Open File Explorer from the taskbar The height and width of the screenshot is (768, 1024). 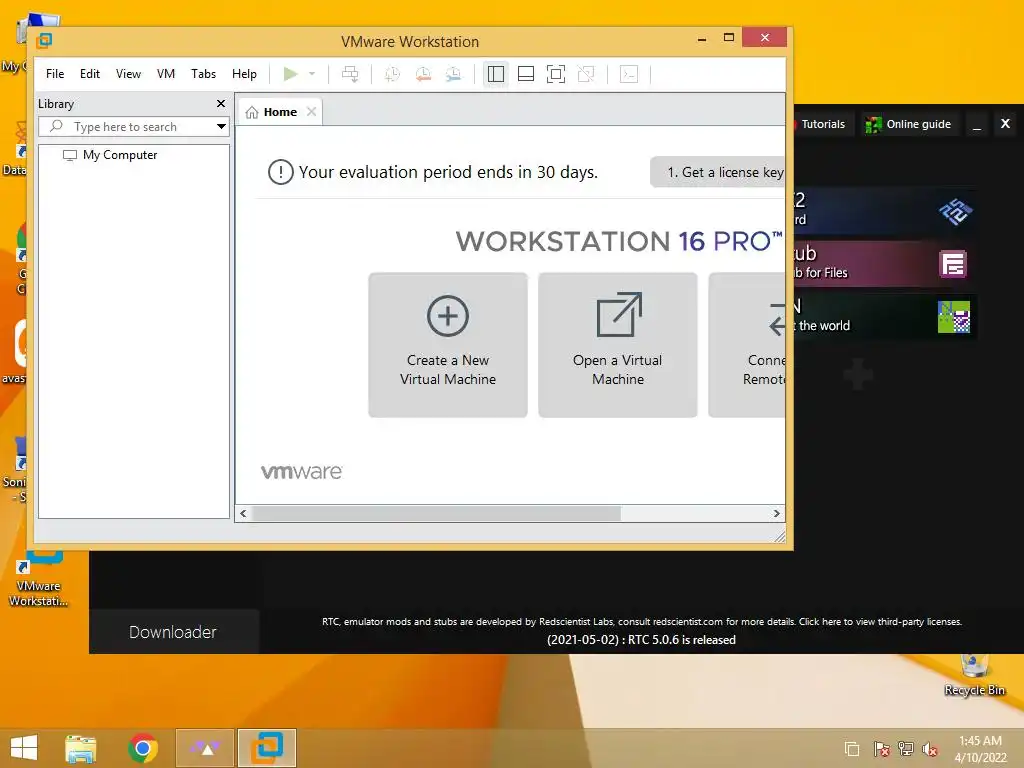80,748
